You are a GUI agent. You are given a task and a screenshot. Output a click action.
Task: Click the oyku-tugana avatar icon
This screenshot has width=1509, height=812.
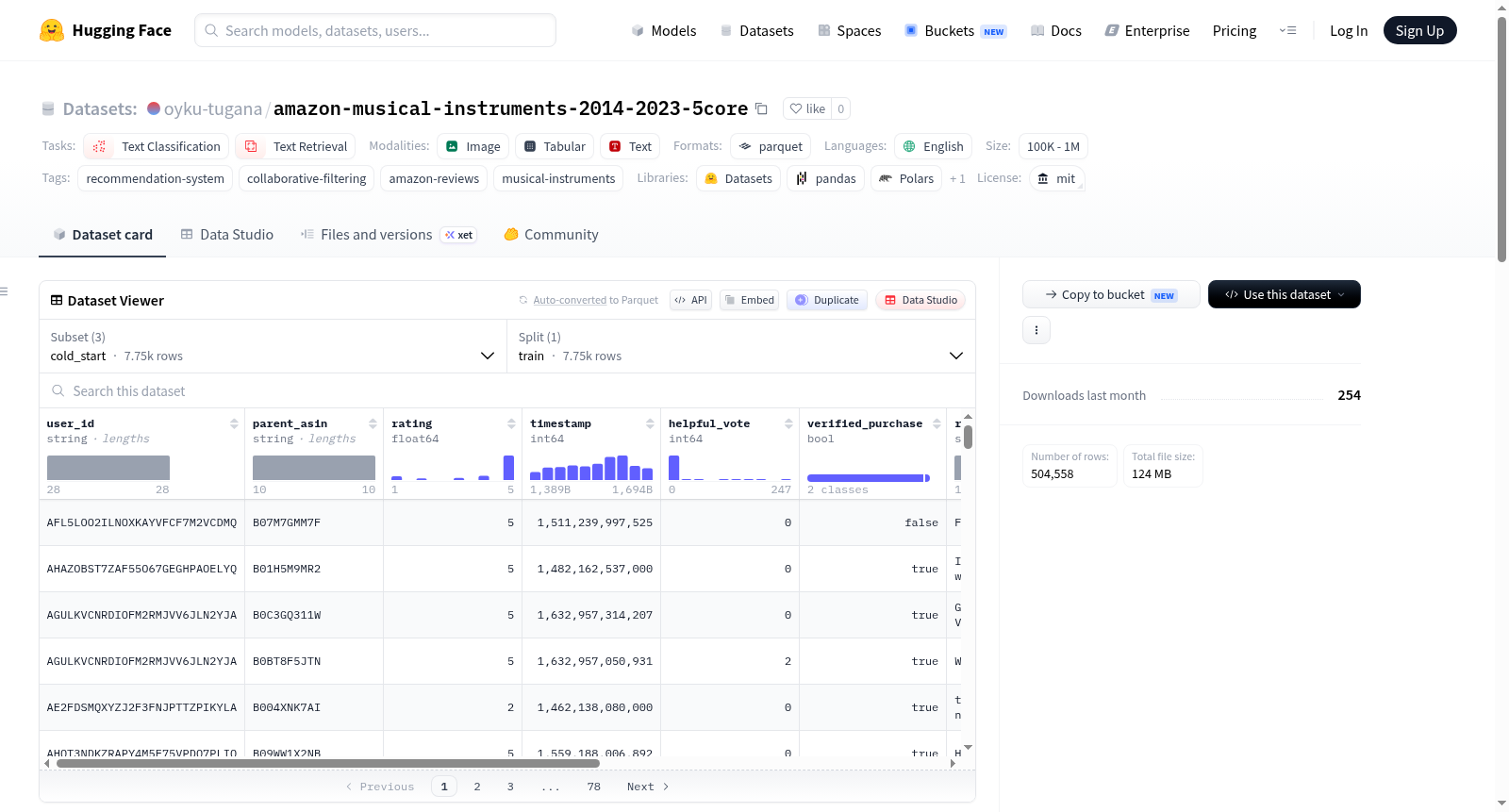click(154, 108)
